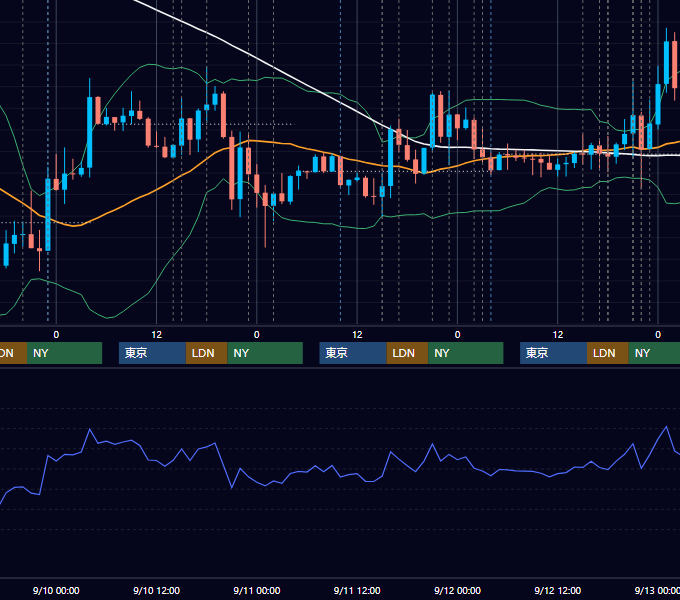Screen dimensions: 680x600
Task: Click the 9/11 12:00 date label
Action: pos(357,590)
